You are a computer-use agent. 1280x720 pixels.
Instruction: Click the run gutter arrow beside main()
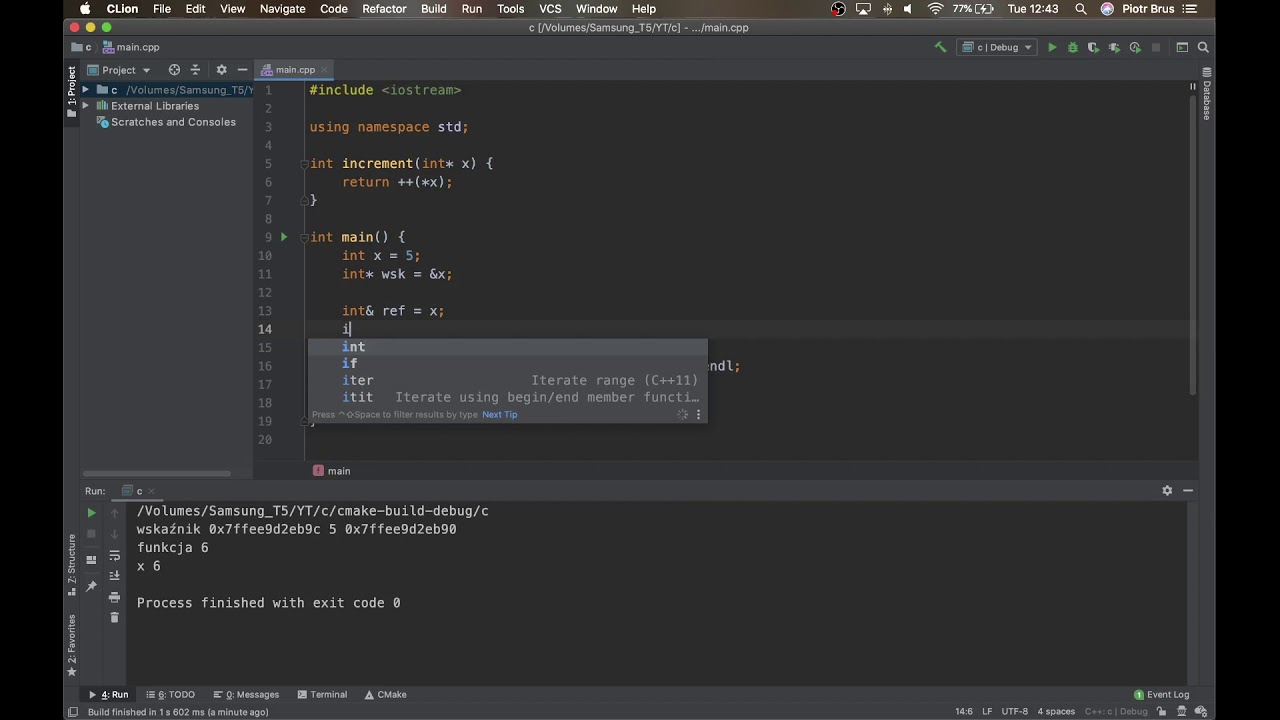coord(284,237)
